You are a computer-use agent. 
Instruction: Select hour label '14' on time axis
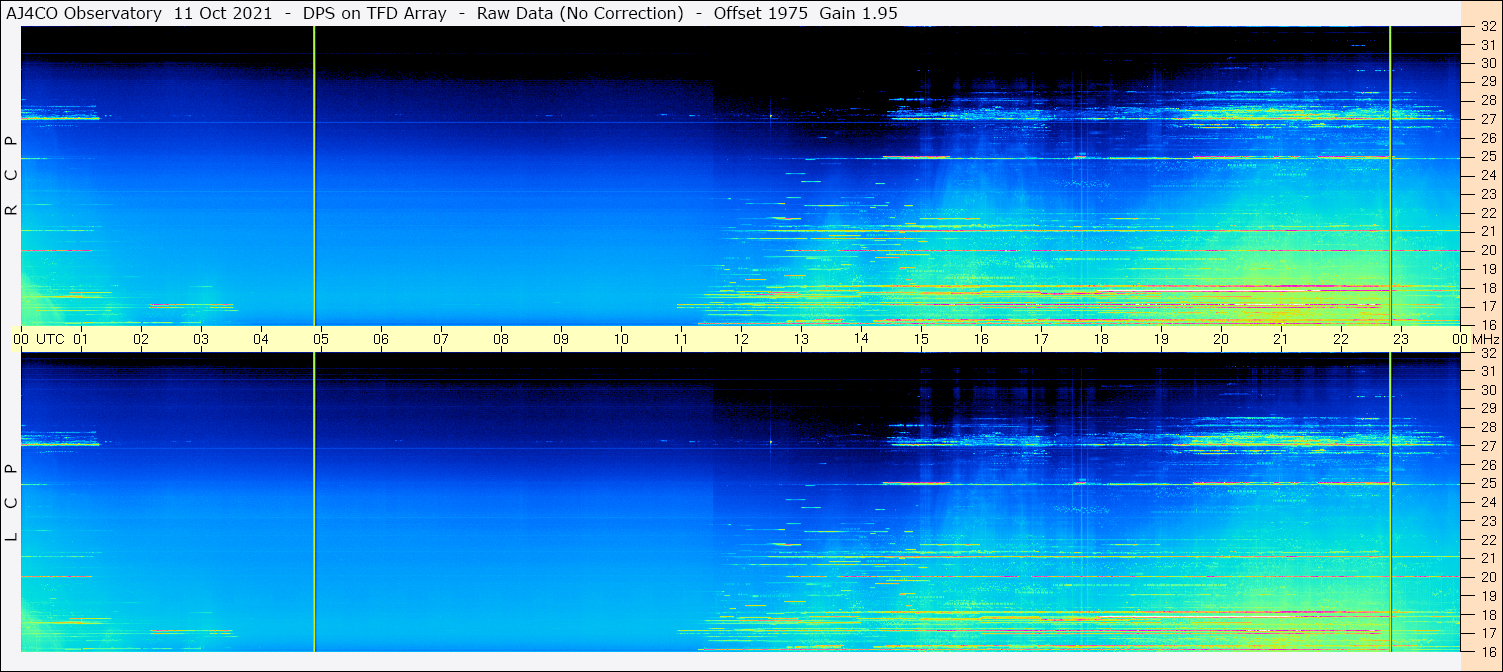(861, 339)
